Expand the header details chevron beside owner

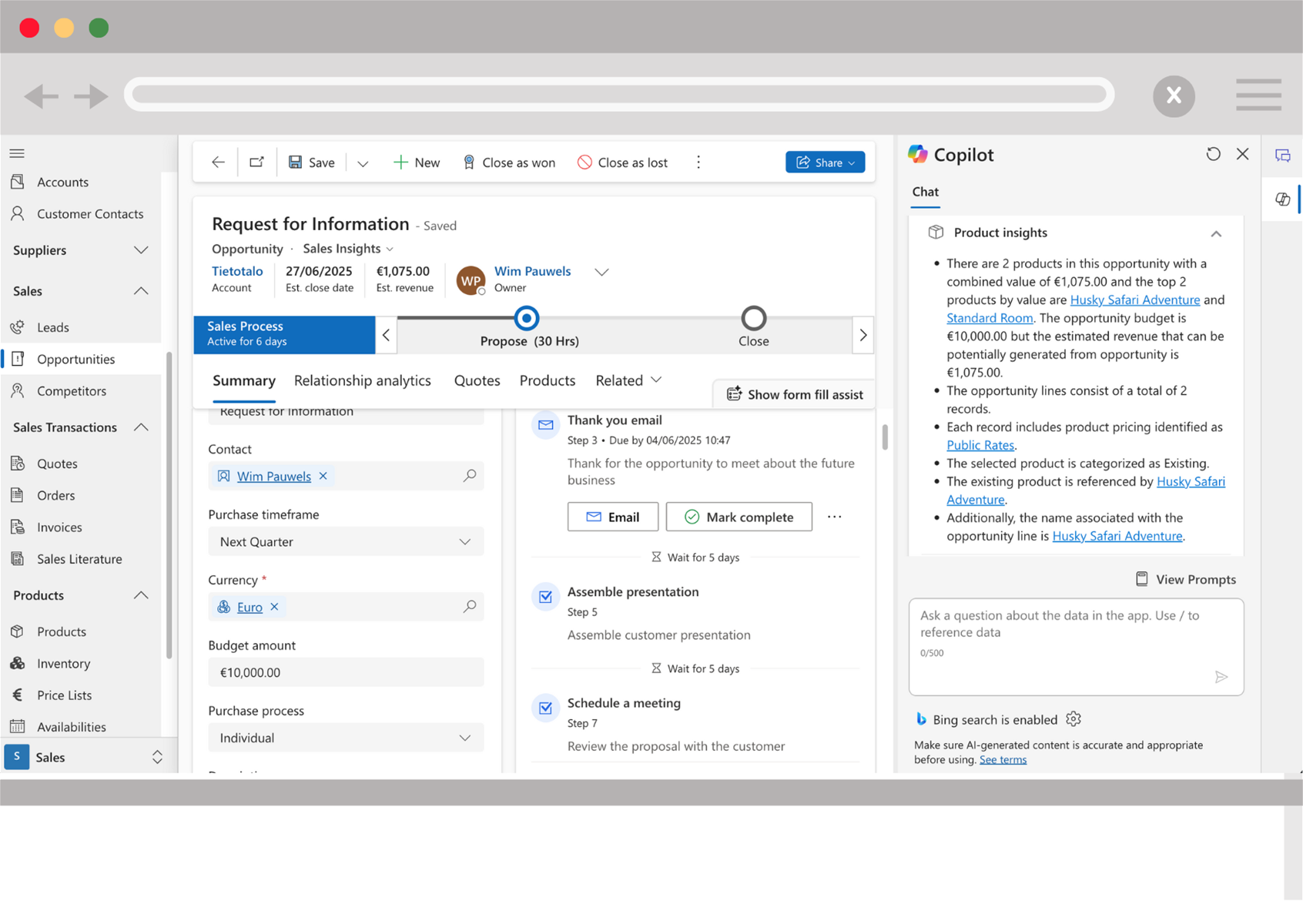[x=601, y=272]
